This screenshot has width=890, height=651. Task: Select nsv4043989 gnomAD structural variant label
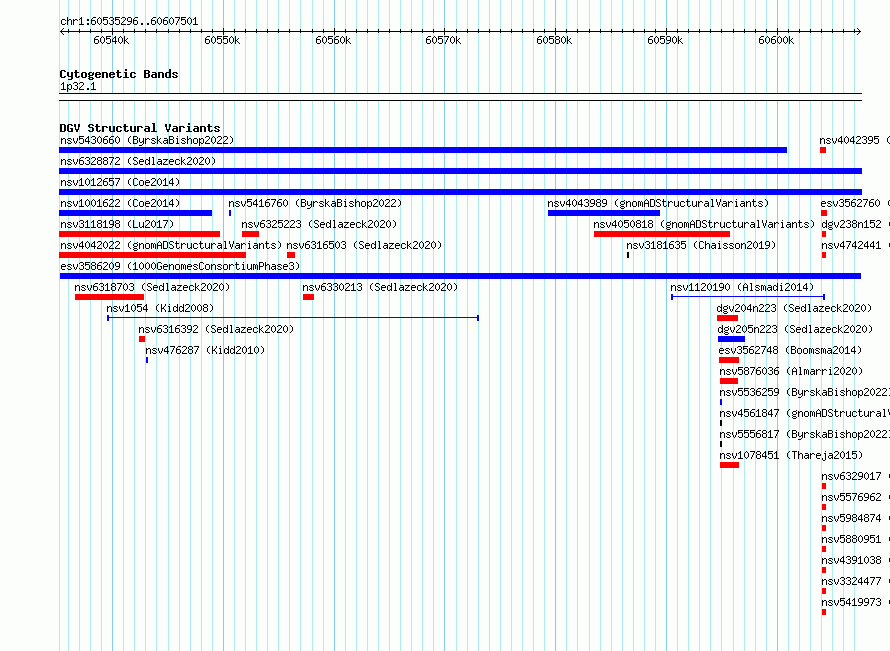[x=658, y=203]
